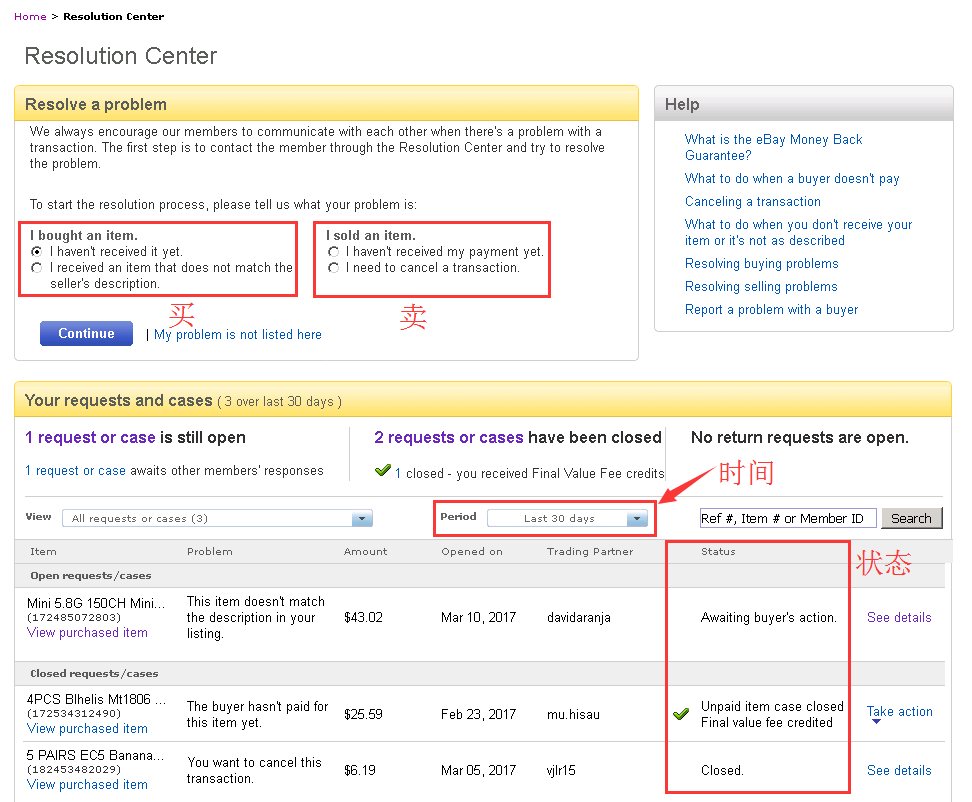
Task: Click "Report a problem with a buyer"
Action: (771, 310)
